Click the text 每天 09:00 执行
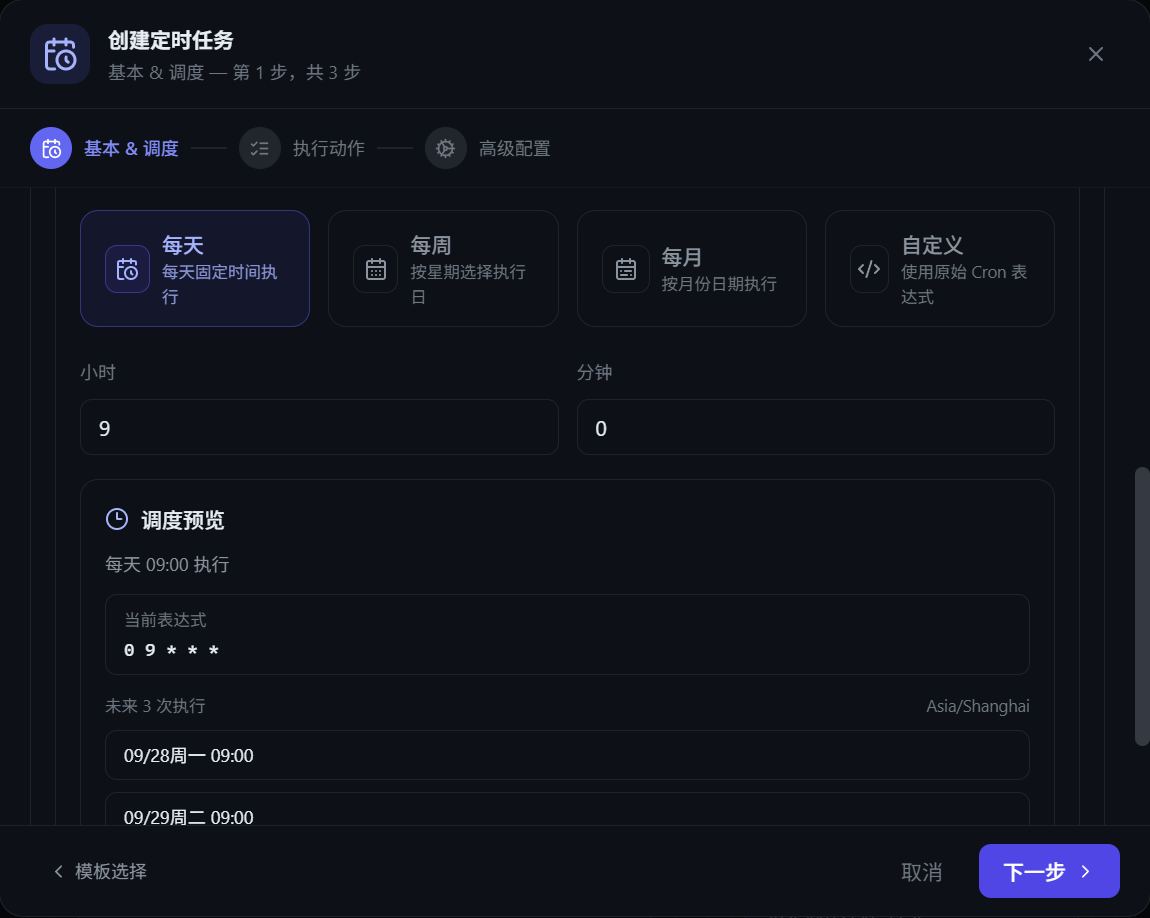Image resolution: width=1150 pixels, height=918 pixels. point(167,565)
